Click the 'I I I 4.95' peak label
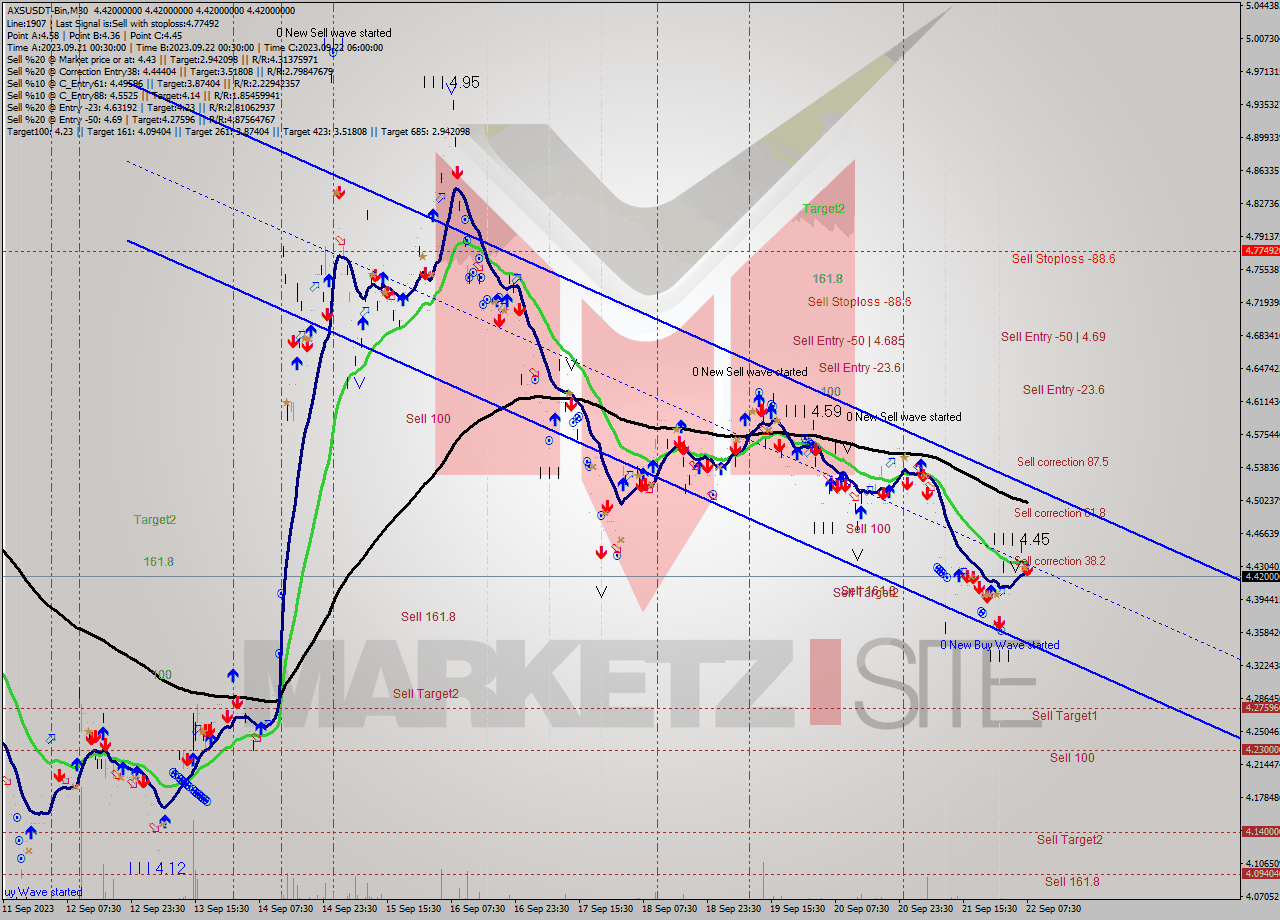The height and width of the screenshot is (920, 1280). click(450, 82)
